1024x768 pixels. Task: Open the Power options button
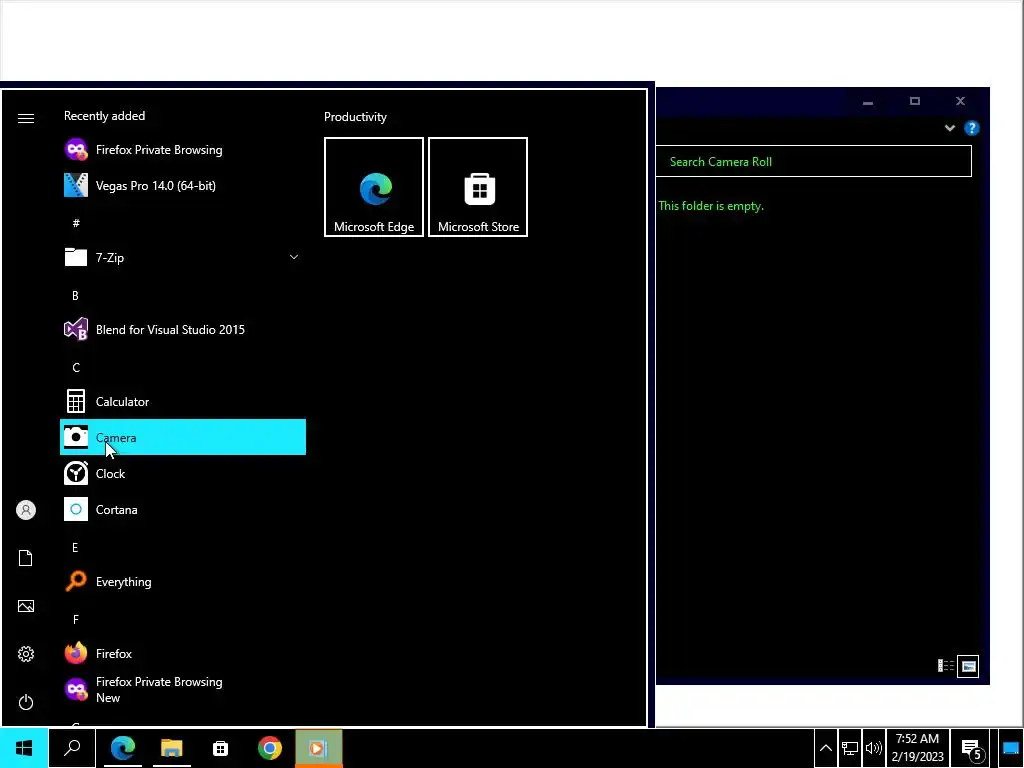tap(25, 702)
